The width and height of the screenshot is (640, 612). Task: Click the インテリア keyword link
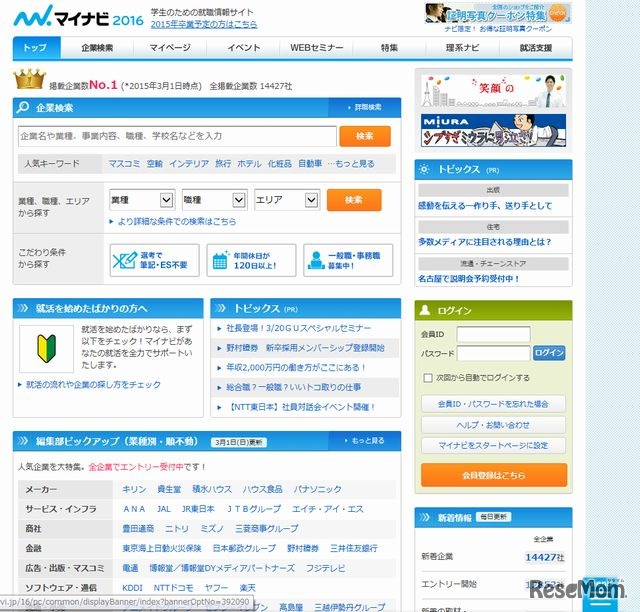pyautogui.click(x=189, y=164)
